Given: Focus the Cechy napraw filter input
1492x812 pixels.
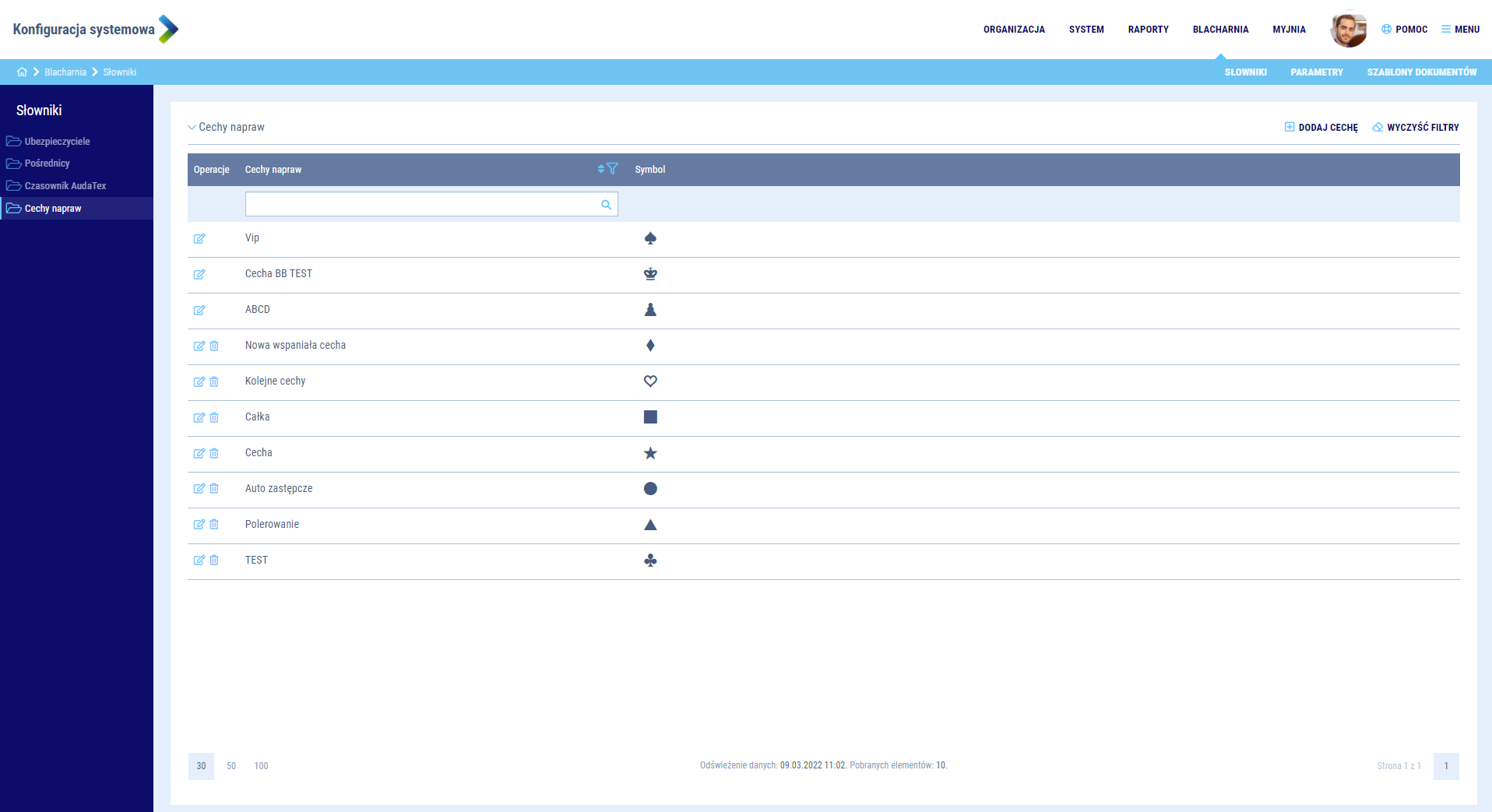Looking at the screenshot, I should click(x=421, y=205).
